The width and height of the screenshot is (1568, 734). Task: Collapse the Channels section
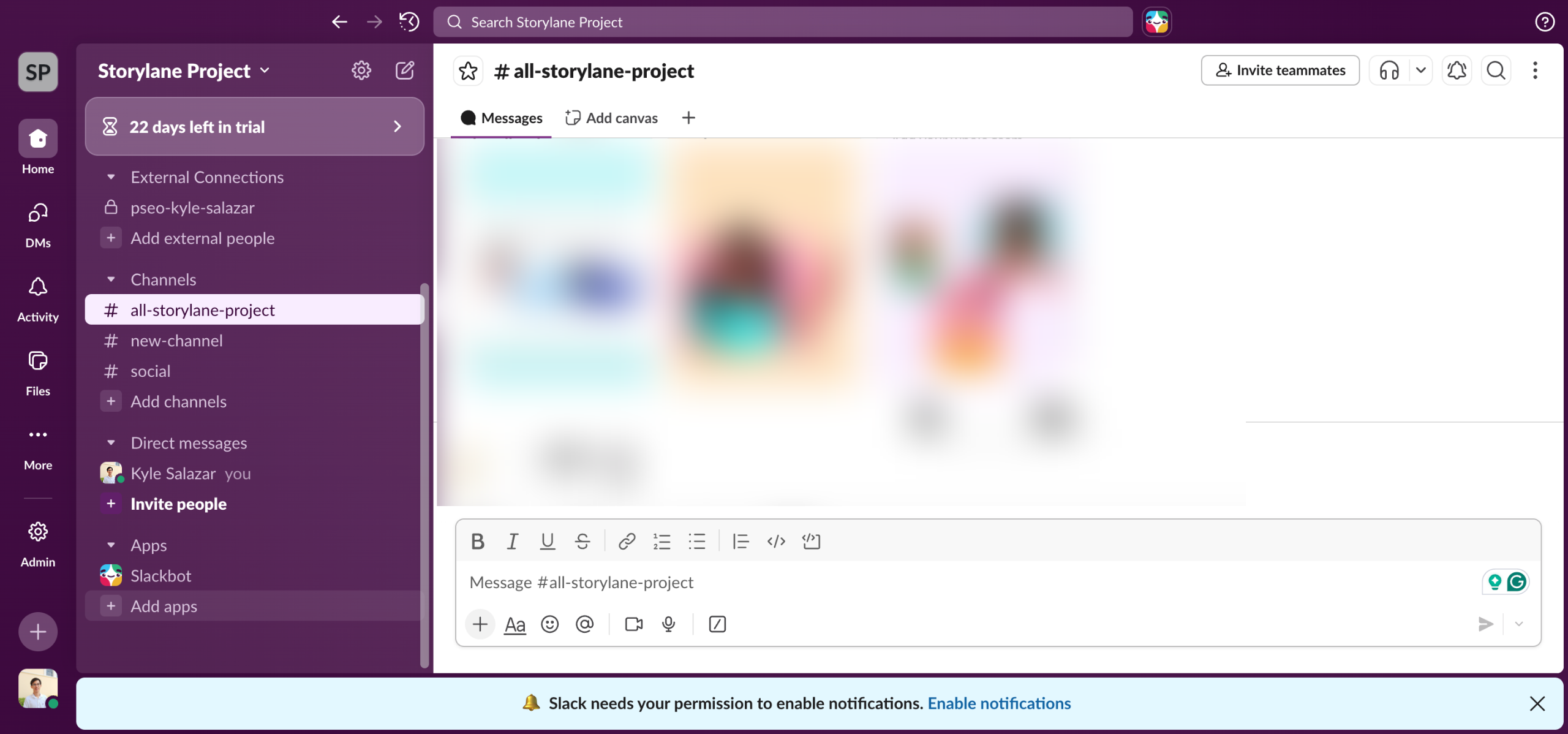111,279
